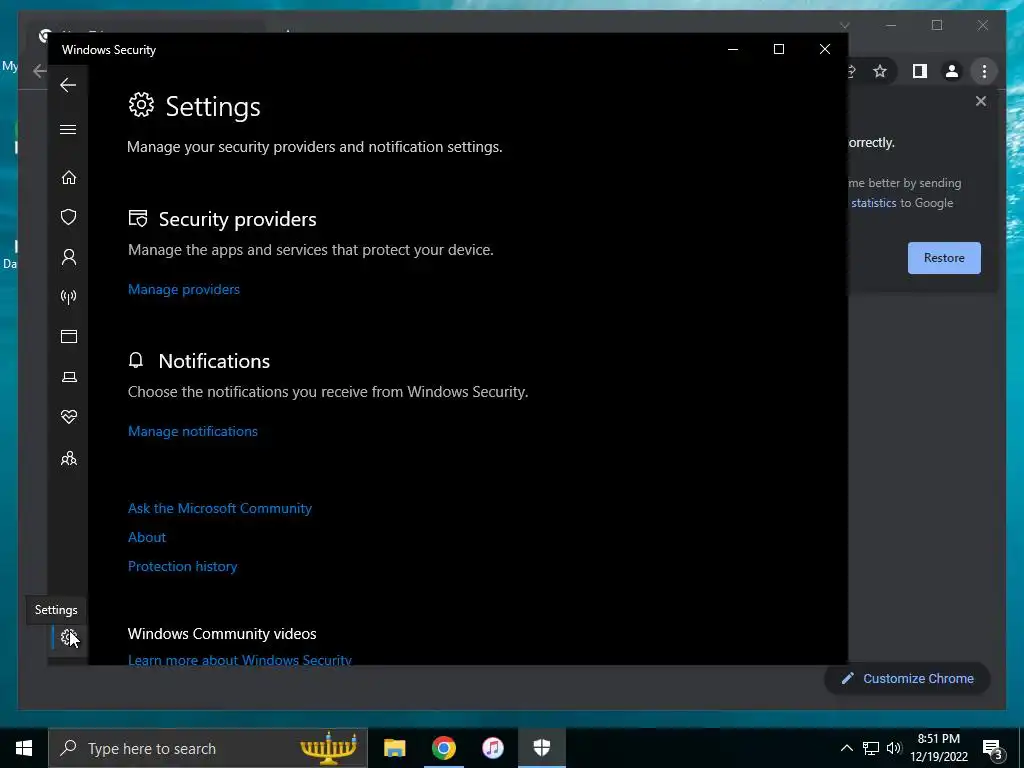Screen dimensions: 1024x768
Task: Open Protection history link
Action: coord(182,566)
